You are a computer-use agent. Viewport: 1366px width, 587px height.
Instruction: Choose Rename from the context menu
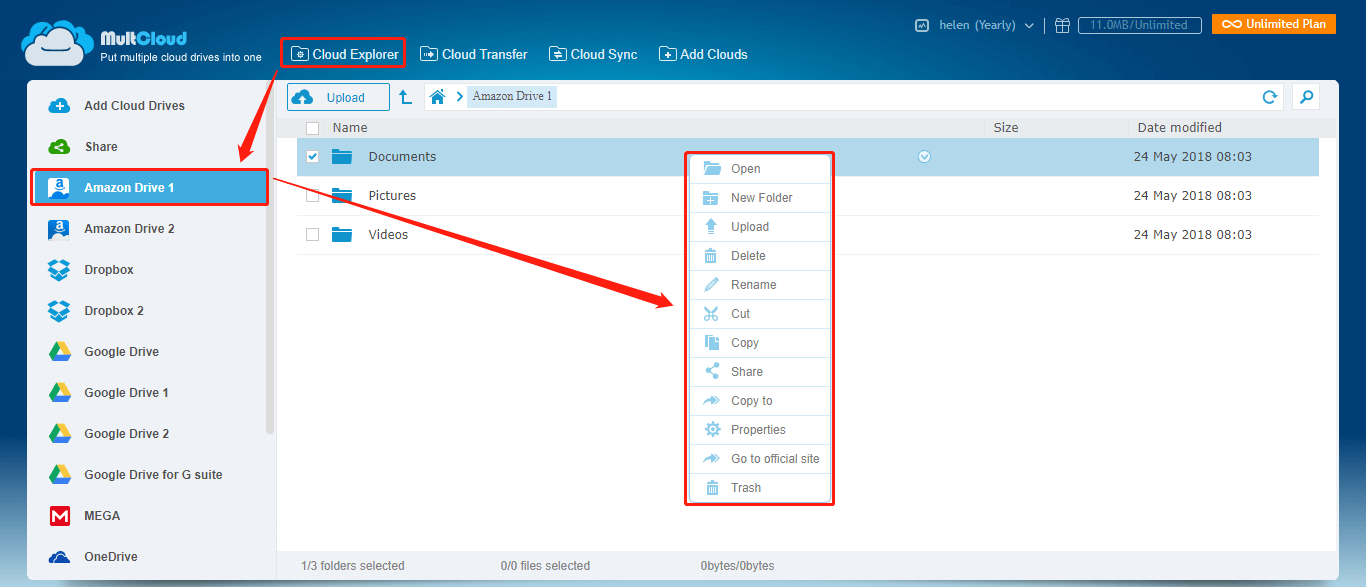(760, 285)
